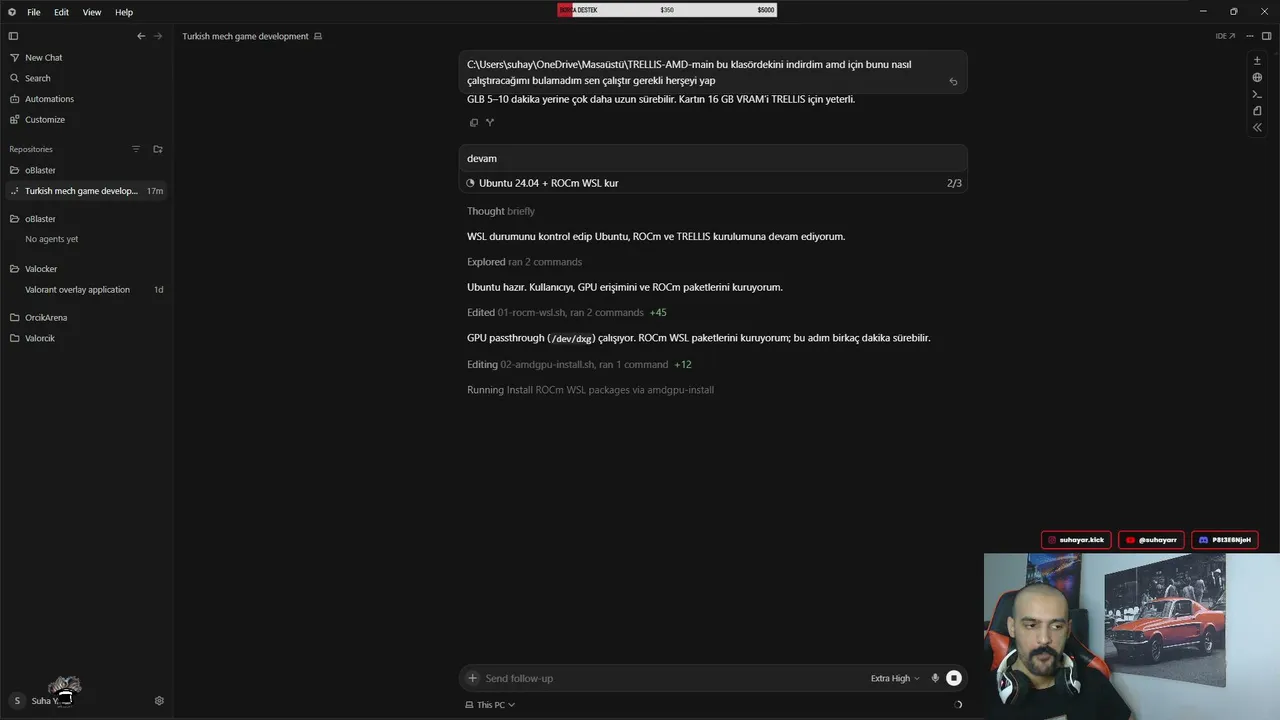Open the Help menu
The image size is (1280, 720).
coord(124,12)
